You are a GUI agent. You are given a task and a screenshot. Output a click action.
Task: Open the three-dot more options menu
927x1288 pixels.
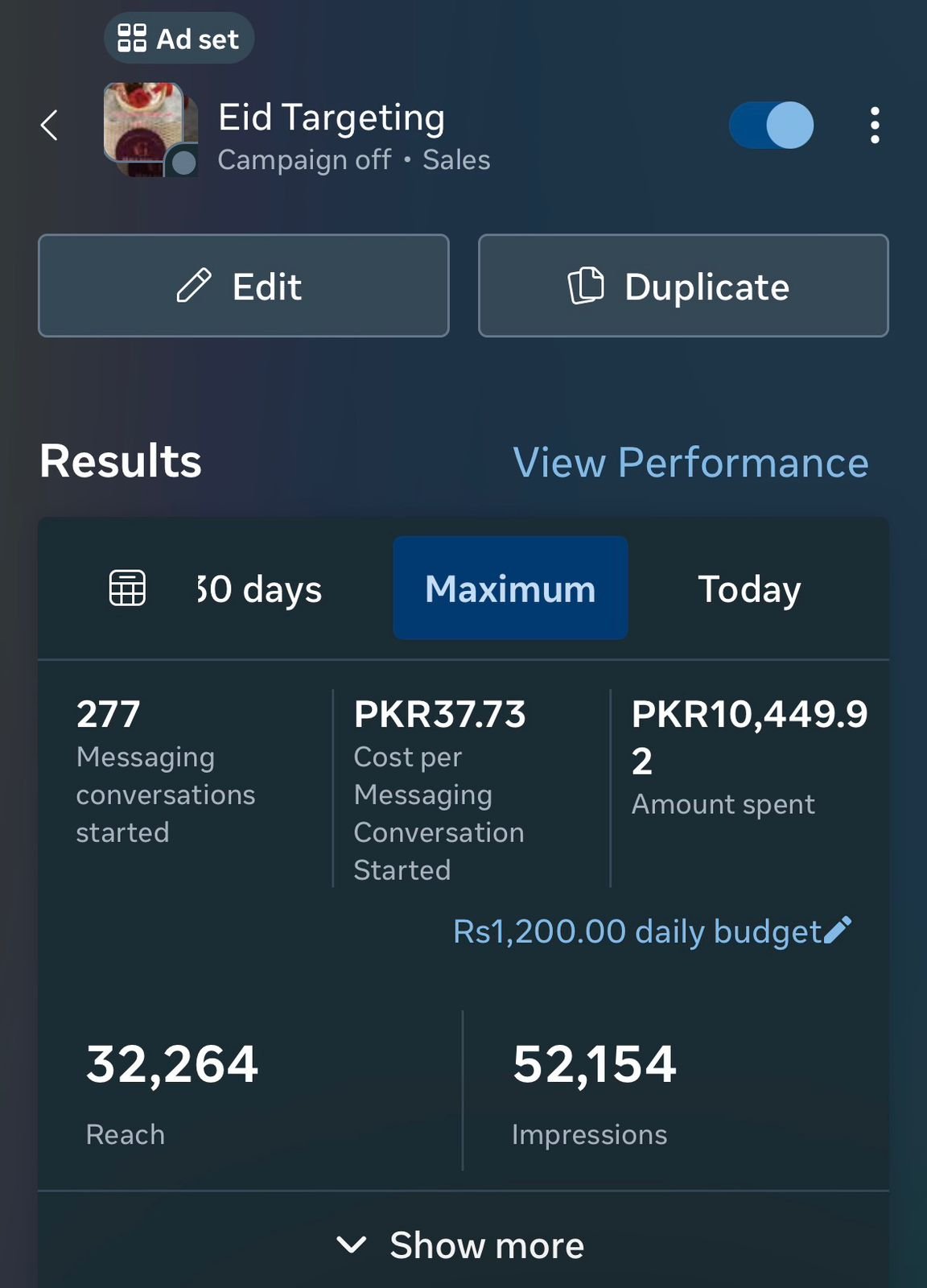(875, 126)
